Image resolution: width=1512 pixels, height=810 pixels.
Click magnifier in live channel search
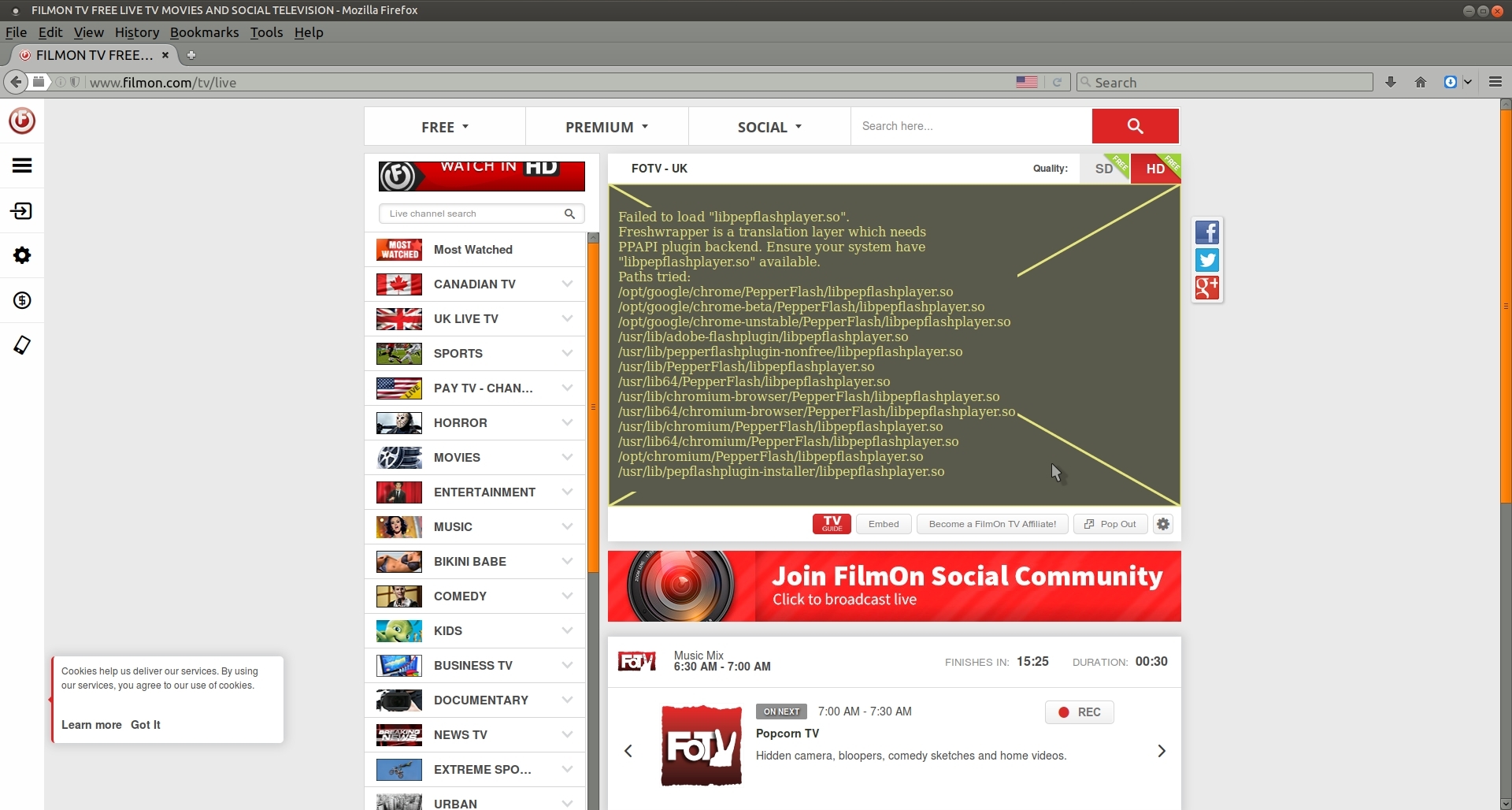[569, 214]
